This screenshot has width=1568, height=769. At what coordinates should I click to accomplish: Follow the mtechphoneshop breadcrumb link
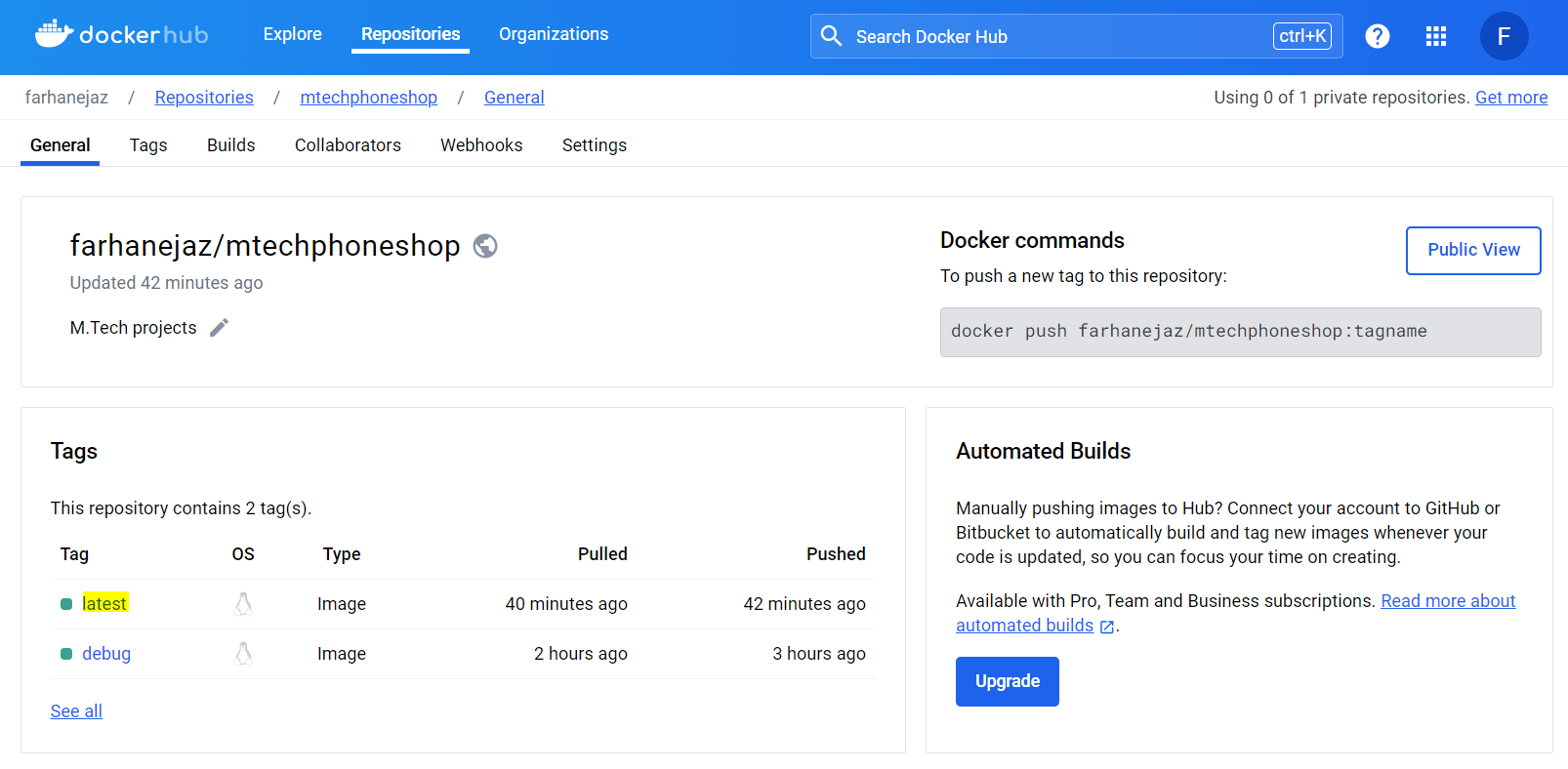click(x=369, y=98)
